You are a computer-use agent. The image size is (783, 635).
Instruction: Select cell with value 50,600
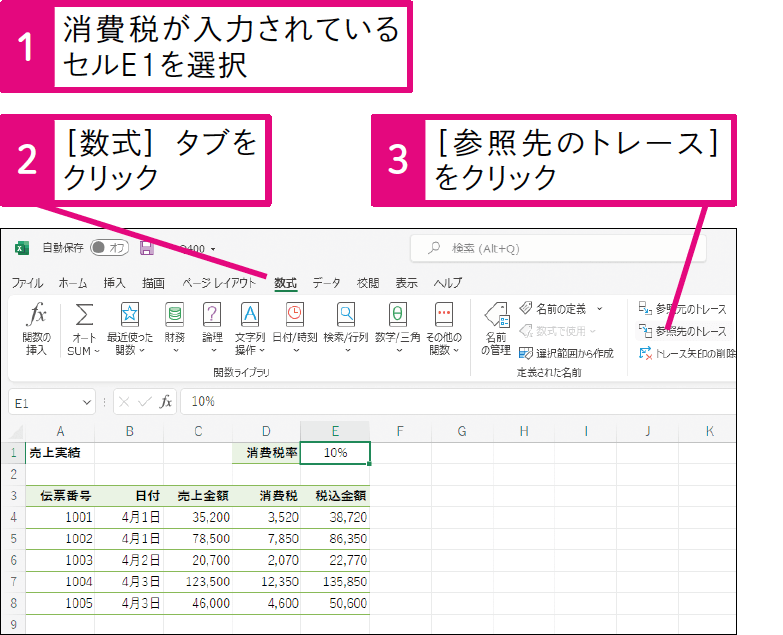coord(335,603)
